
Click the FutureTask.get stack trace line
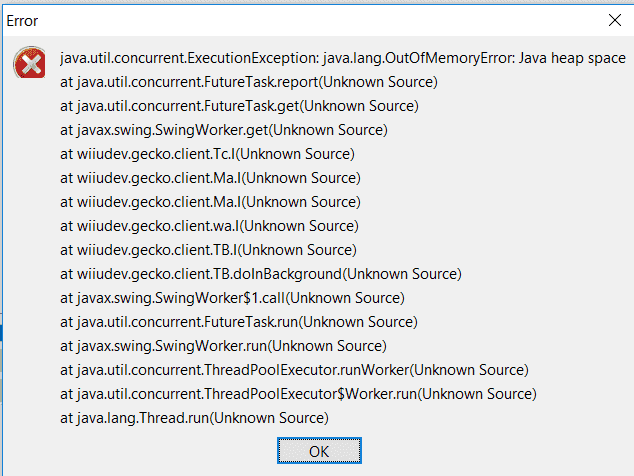click(x=239, y=106)
